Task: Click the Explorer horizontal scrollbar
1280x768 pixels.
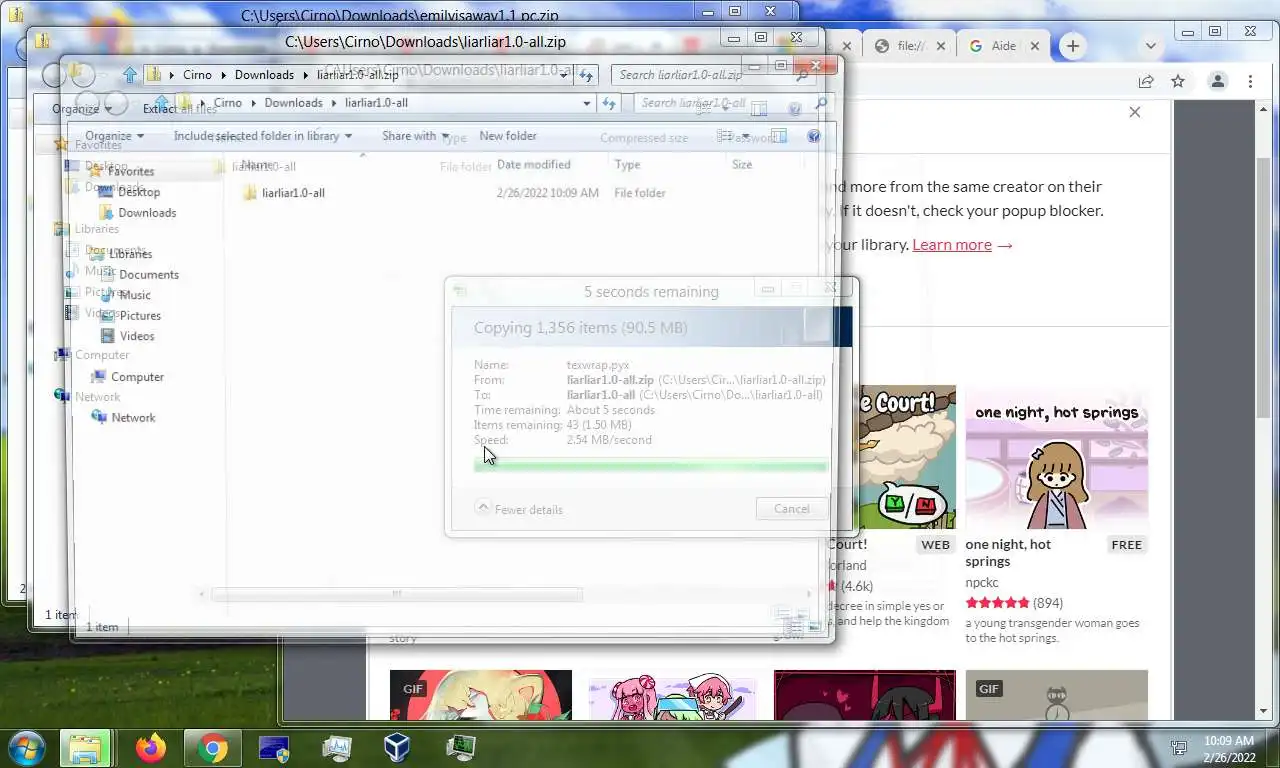Action: pyautogui.click(x=396, y=594)
